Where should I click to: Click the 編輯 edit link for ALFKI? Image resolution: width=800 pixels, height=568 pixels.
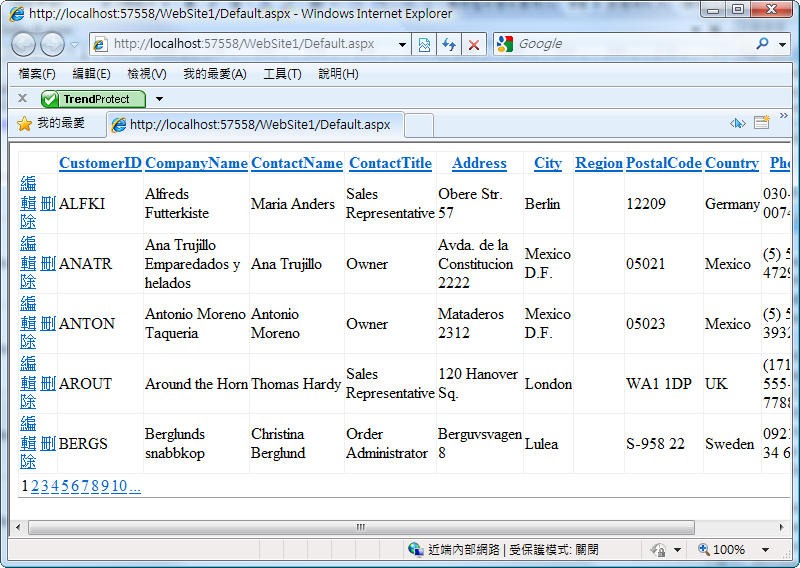(x=29, y=194)
